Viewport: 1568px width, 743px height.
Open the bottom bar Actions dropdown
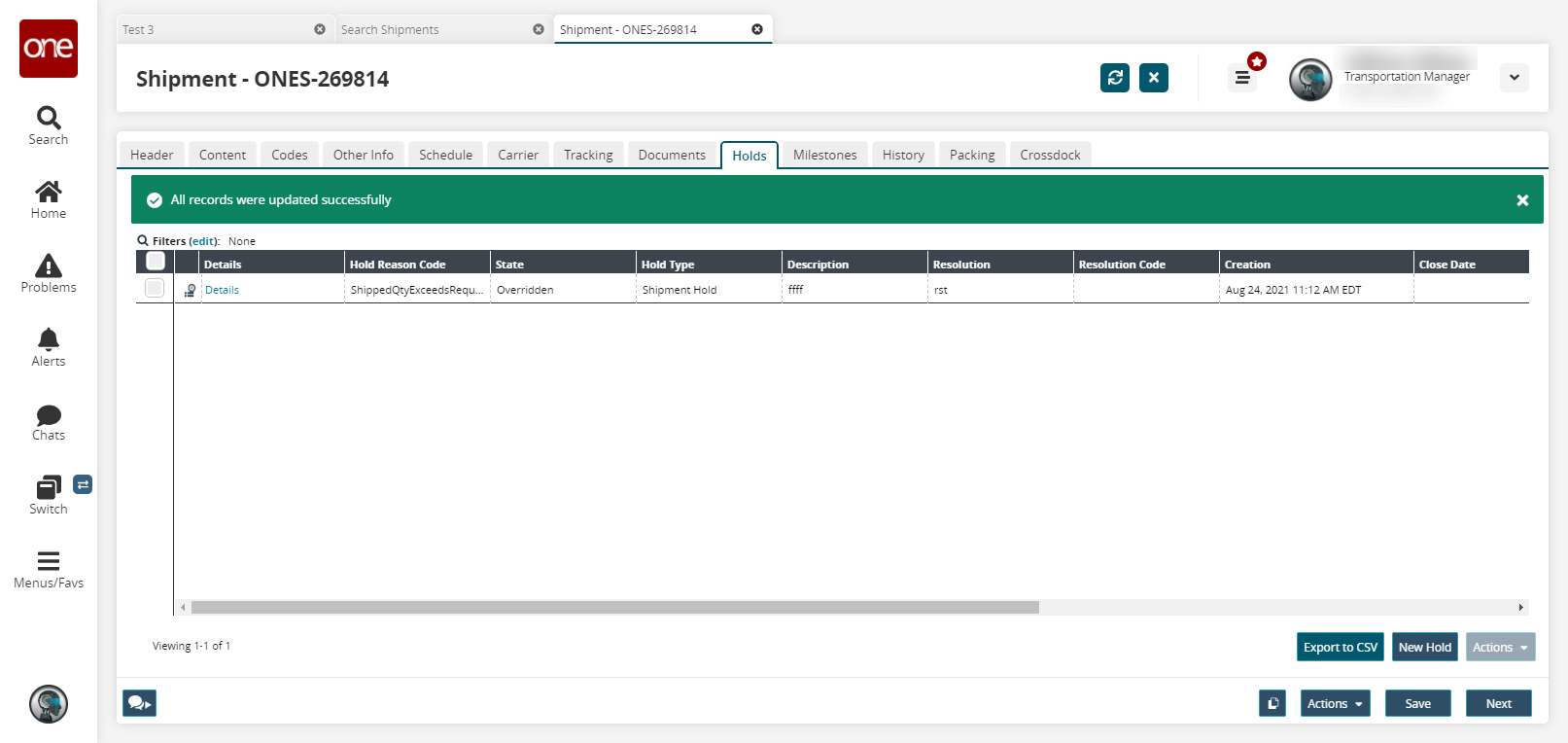click(1335, 703)
